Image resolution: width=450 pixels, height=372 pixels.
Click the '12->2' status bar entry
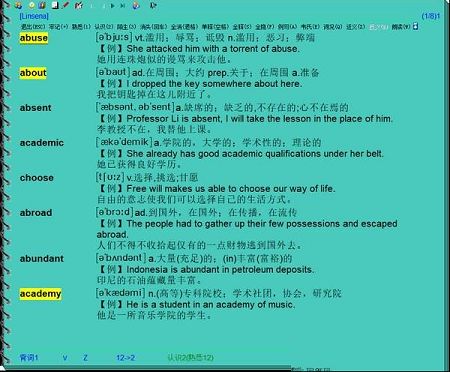(x=126, y=358)
